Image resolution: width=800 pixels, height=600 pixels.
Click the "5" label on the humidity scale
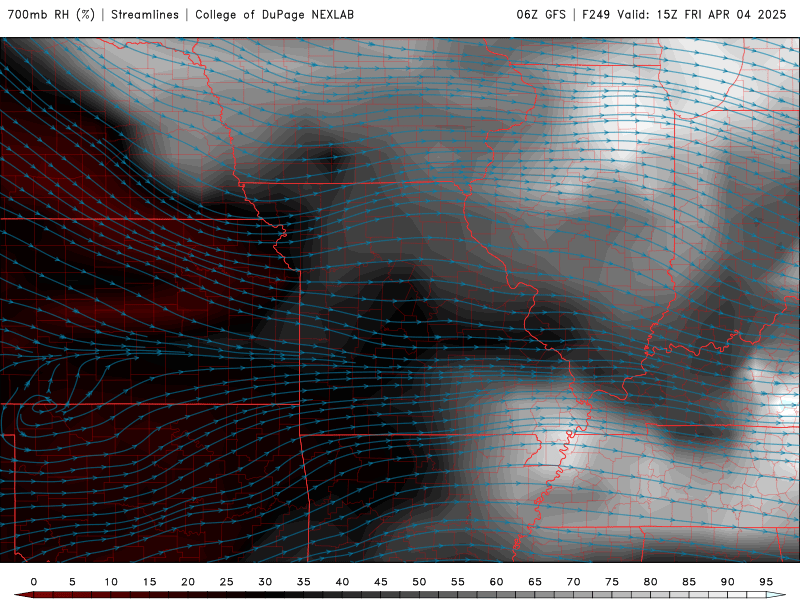[x=72, y=582]
